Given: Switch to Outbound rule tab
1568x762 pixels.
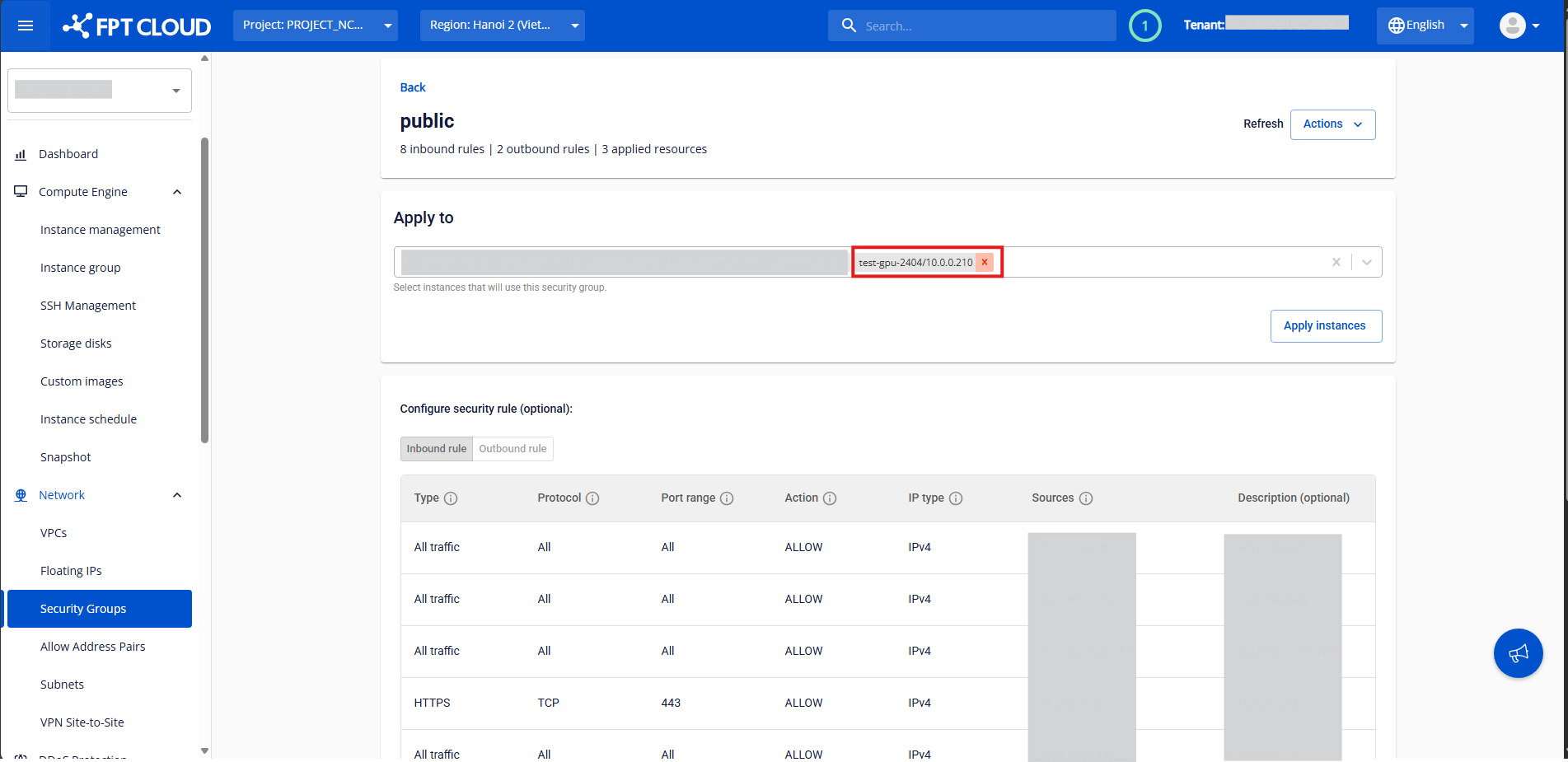Looking at the screenshot, I should tap(513, 449).
